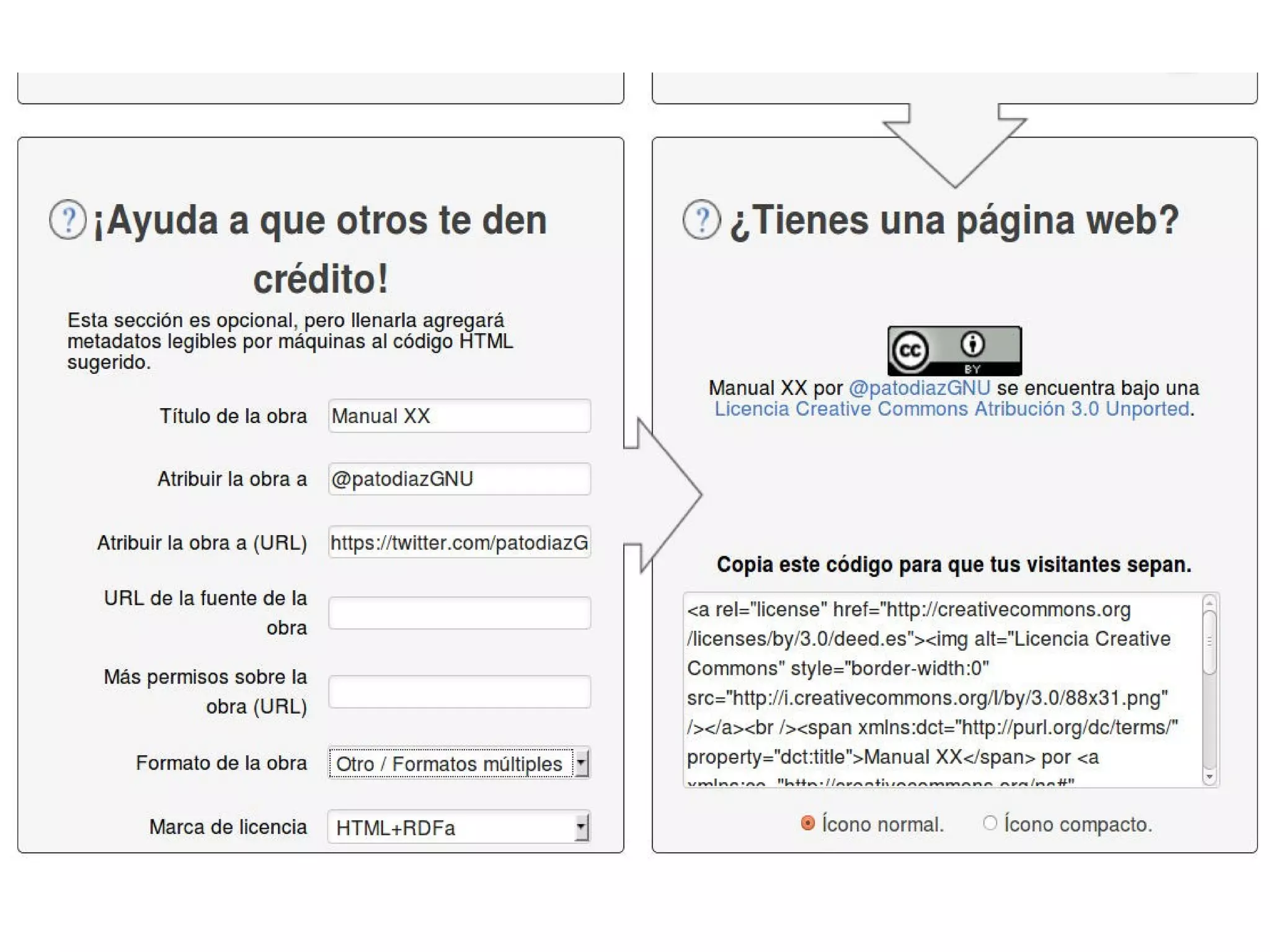
Task: Click the 'Más permisos sobre la obra' URL field
Action: click(459, 692)
